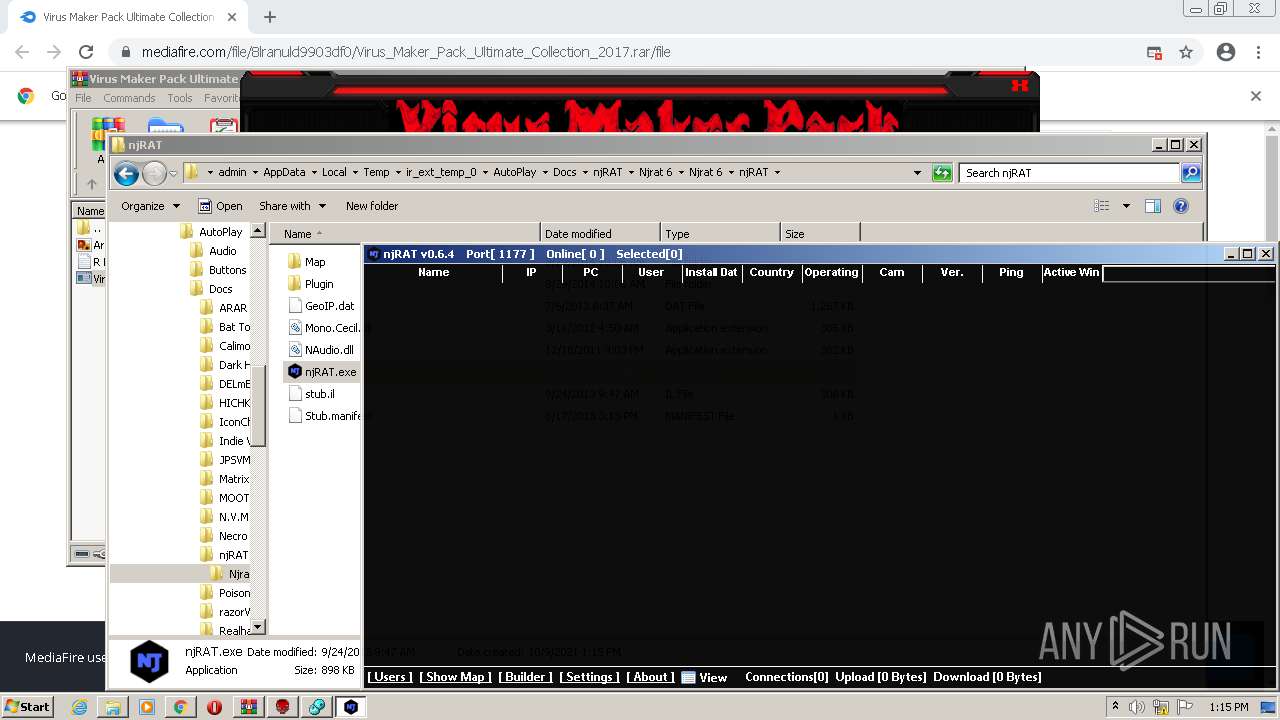Bookmark page with the Chrome star icon
Image resolution: width=1280 pixels, height=720 pixels.
coord(1186,52)
